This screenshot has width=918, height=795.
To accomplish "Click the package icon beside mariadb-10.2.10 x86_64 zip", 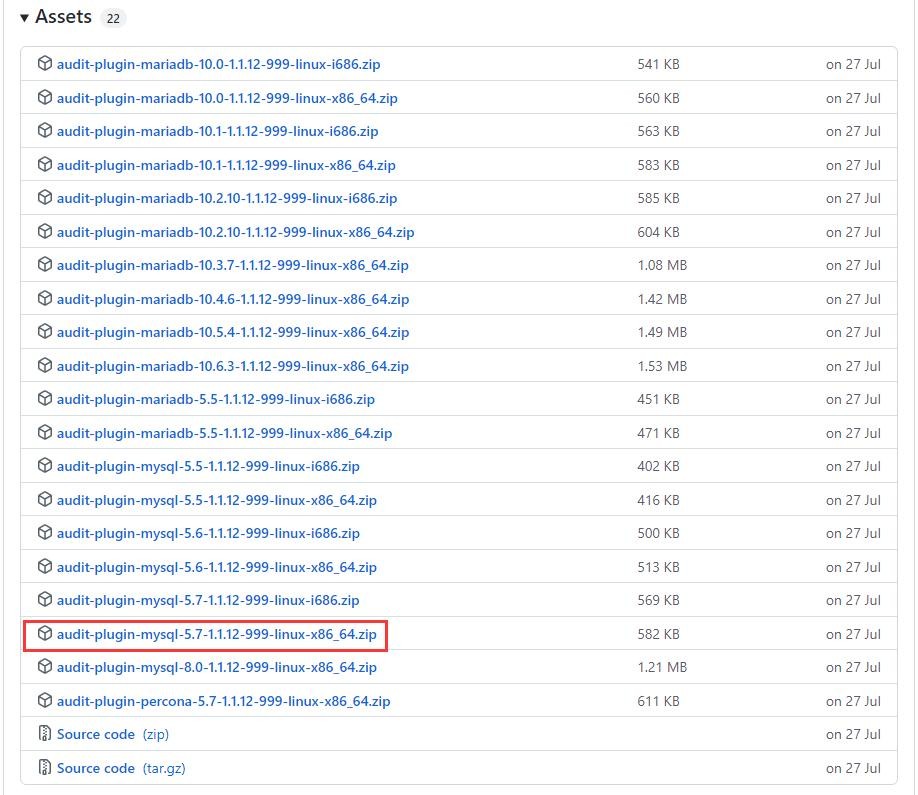I will pyautogui.click(x=45, y=231).
